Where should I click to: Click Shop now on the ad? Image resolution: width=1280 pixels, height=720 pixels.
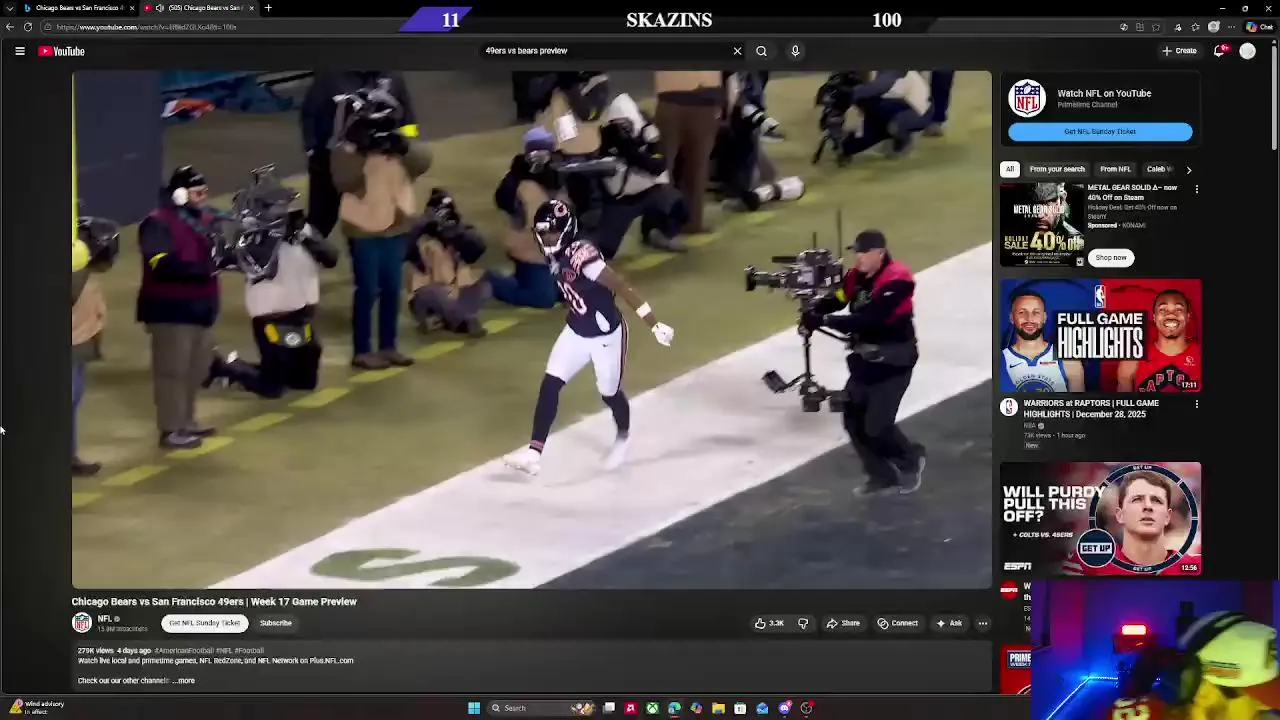[1110, 258]
